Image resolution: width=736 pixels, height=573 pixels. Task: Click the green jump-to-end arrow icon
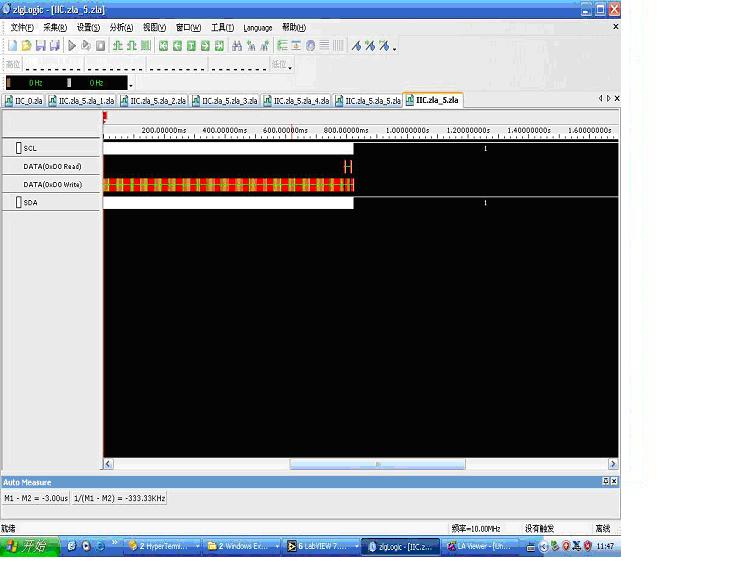(x=219, y=46)
